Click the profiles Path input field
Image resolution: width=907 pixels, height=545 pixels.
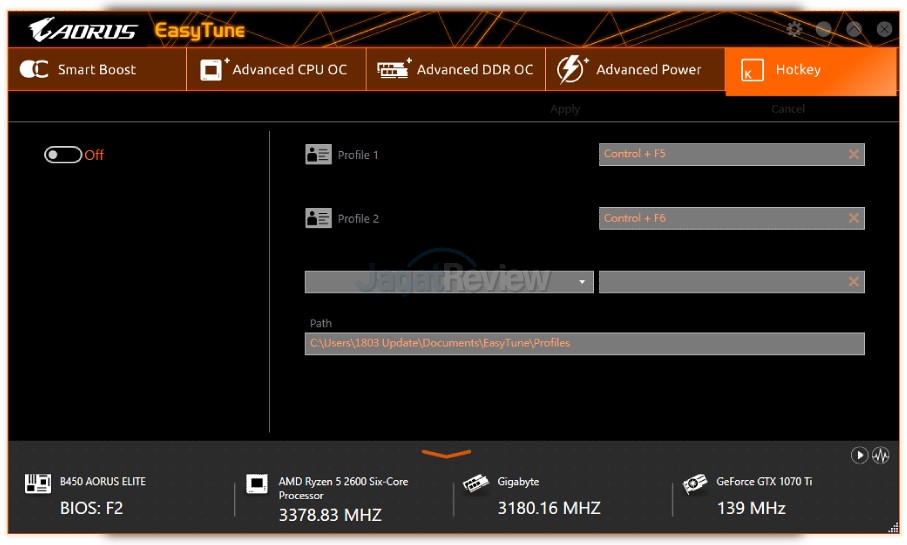tap(584, 343)
